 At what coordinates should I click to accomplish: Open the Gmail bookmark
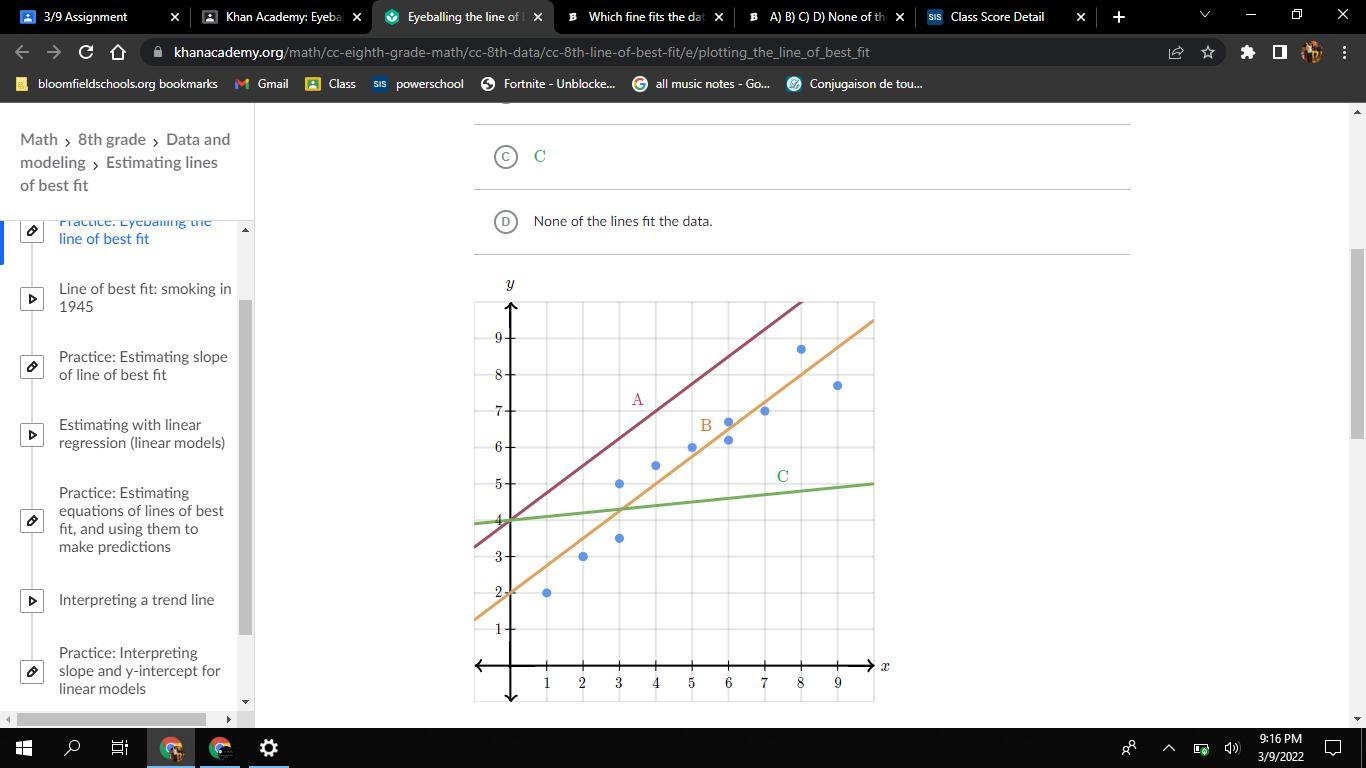pyautogui.click(x=261, y=84)
